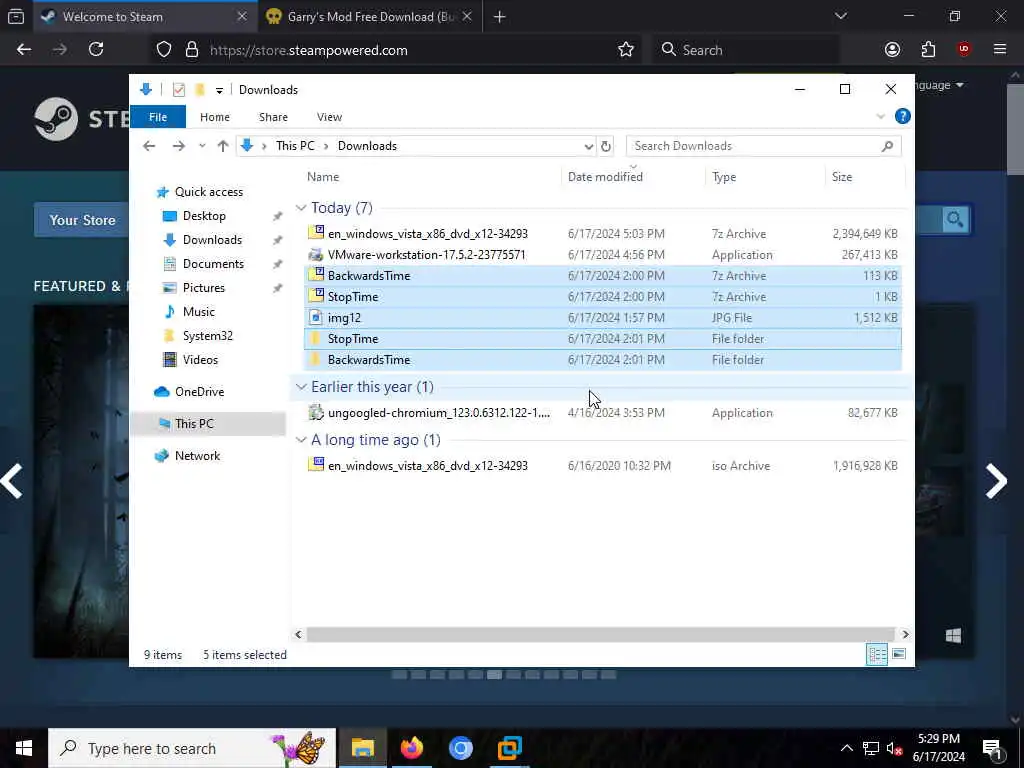Screen dimensions: 1024x768
Task: Select the StopTime file folder
Action: point(603,339)
